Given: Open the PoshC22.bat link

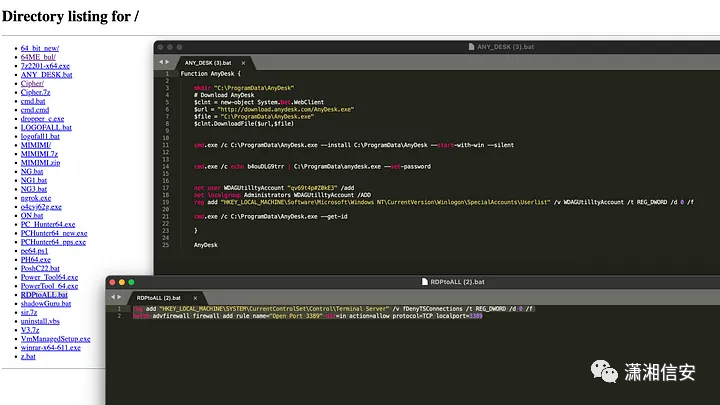Looking at the screenshot, I should (x=40, y=268).
